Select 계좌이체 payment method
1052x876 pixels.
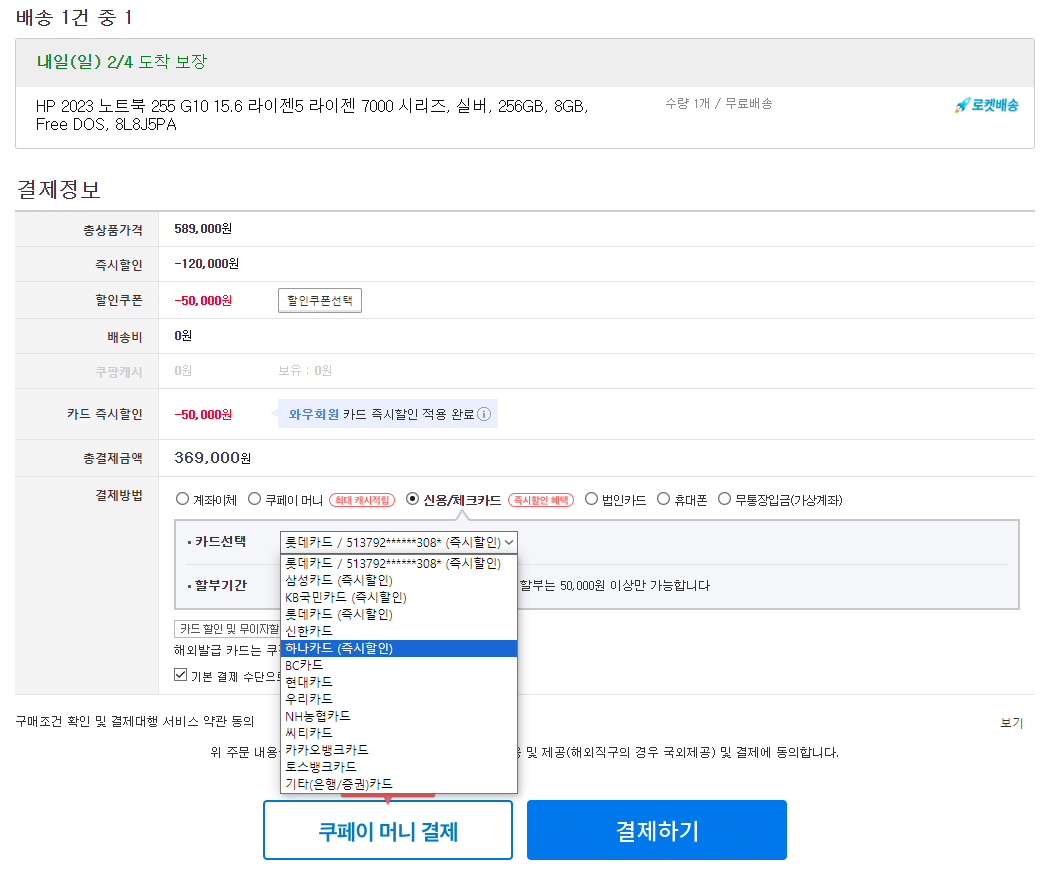182,499
